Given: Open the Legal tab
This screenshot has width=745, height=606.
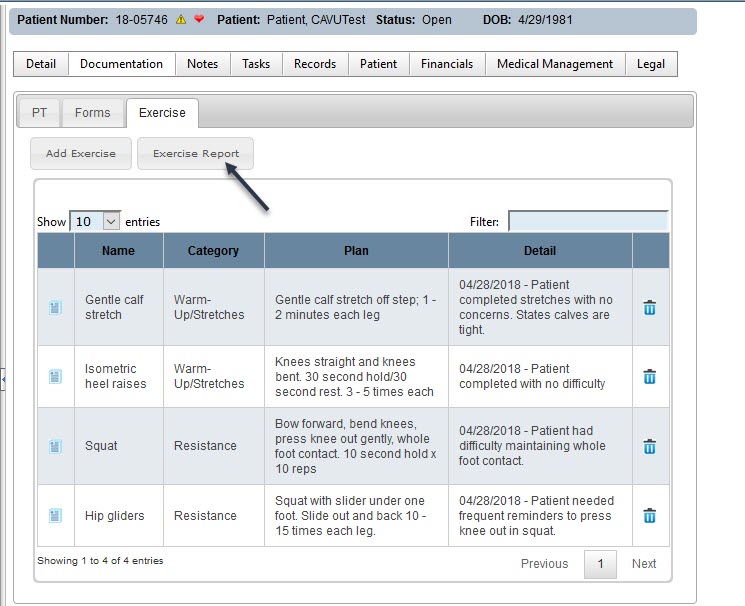Looking at the screenshot, I should [x=651, y=64].
